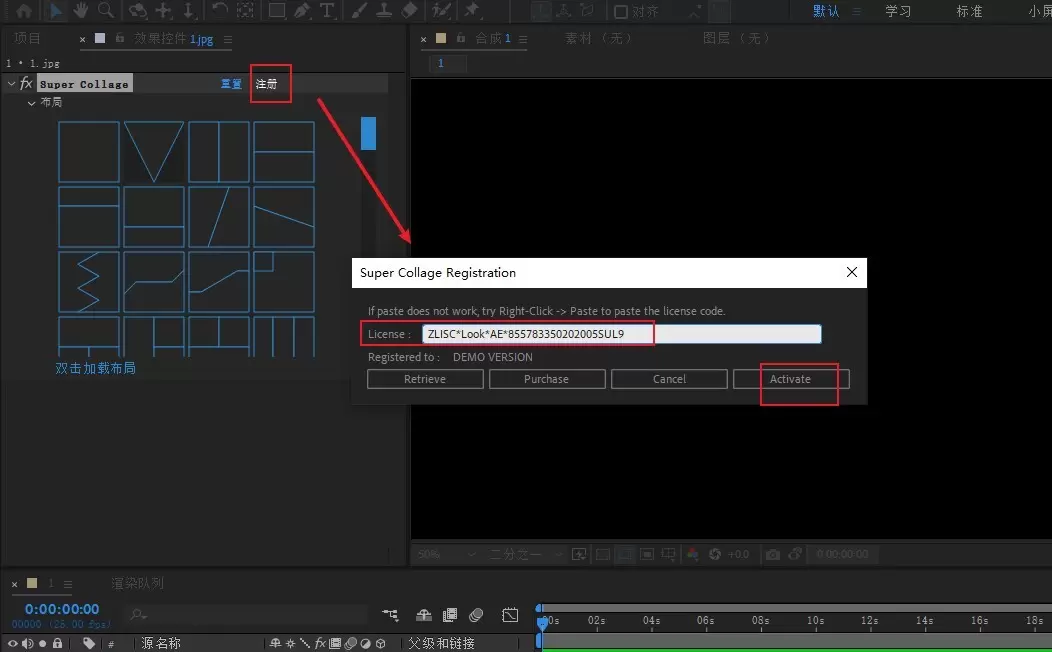Image resolution: width=1052 pixels, height=652 pixels.
Task: Go to the Home screen icon
Action: point(23,11)
